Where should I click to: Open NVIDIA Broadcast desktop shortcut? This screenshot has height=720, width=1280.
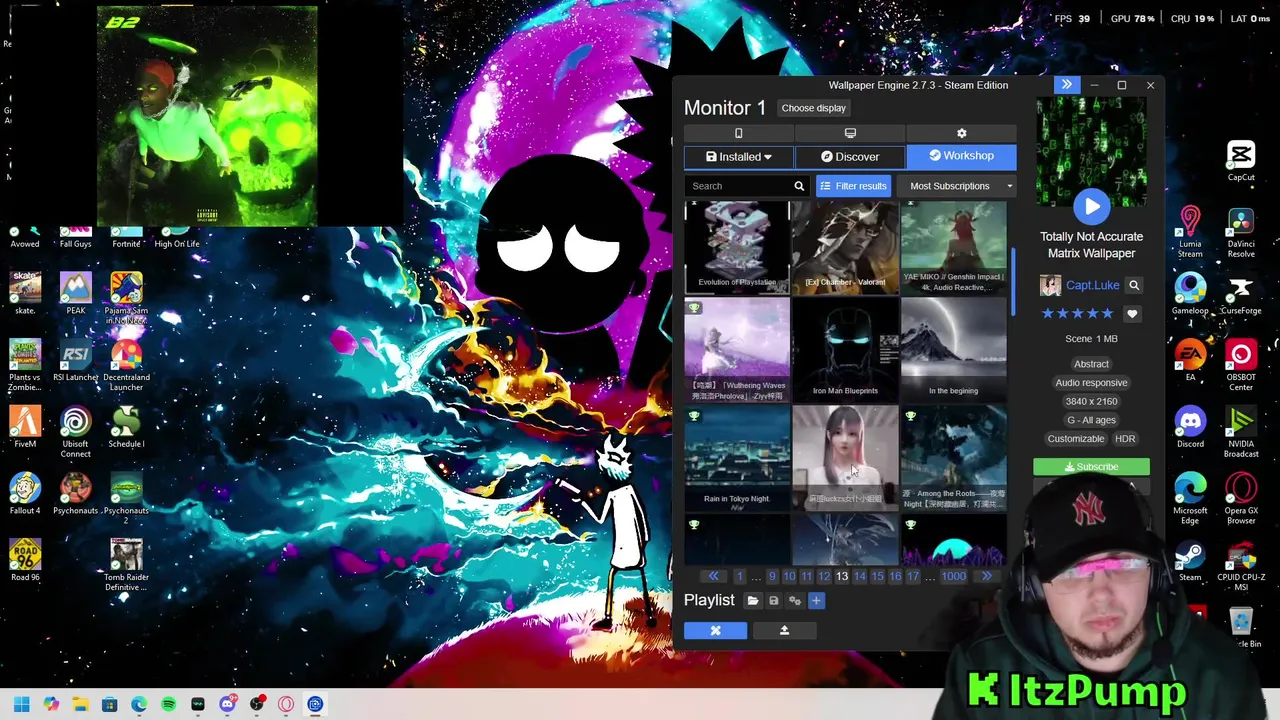tap(1241, 432)
